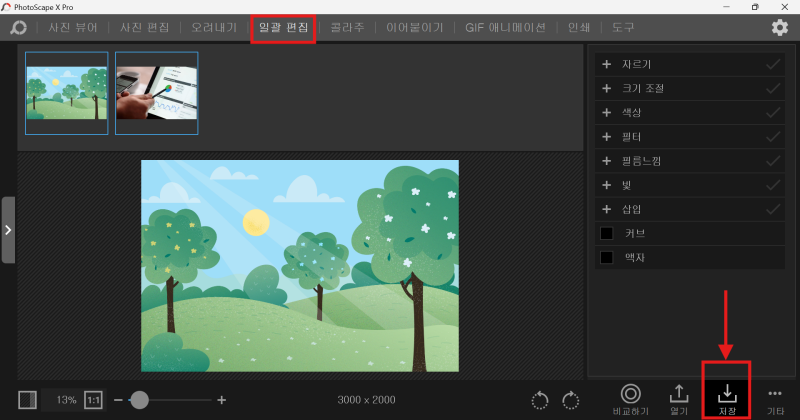Switch to the 콜라주 tab
The width and height of the screenshot is (800, 420).
pos(347,28)
